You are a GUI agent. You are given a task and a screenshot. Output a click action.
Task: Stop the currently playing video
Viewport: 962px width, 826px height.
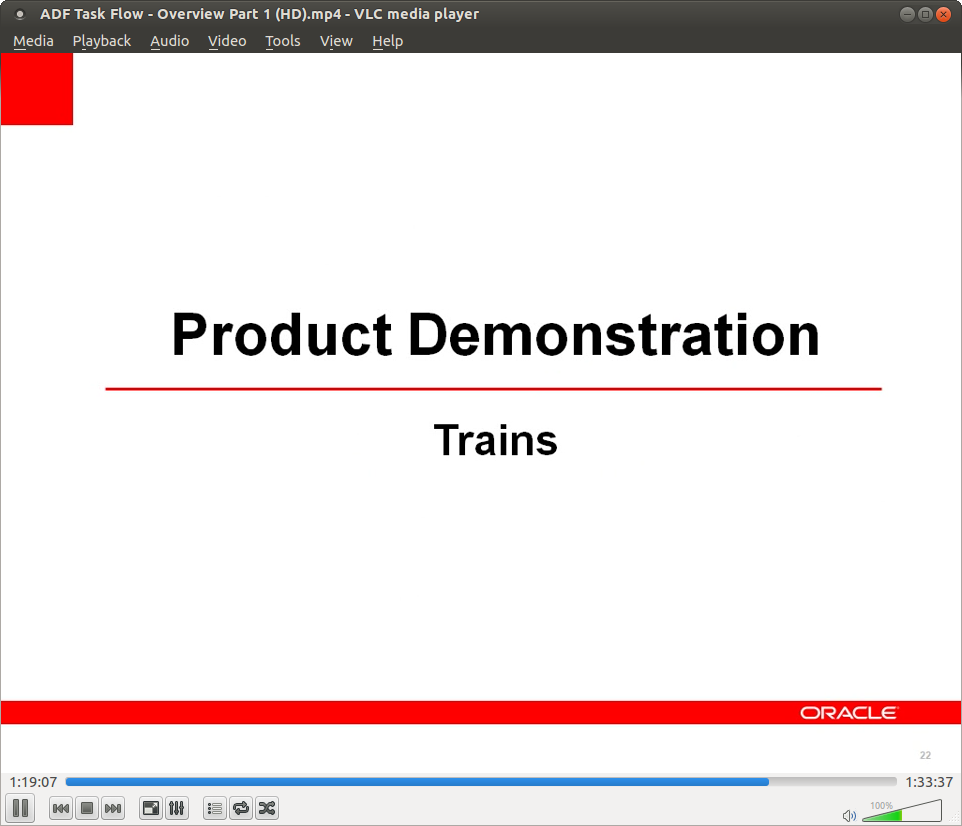86,808
